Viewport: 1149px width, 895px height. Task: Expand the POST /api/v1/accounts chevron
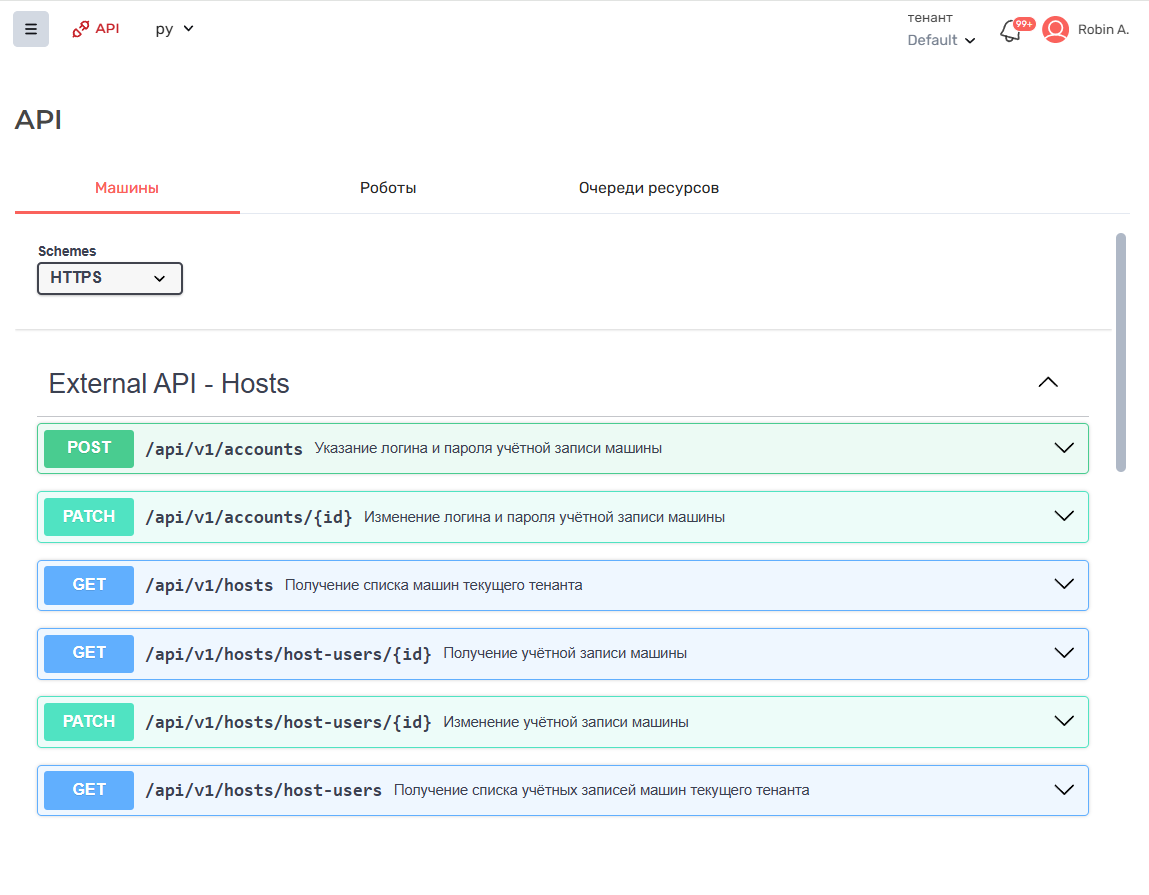coord(1064,448)
